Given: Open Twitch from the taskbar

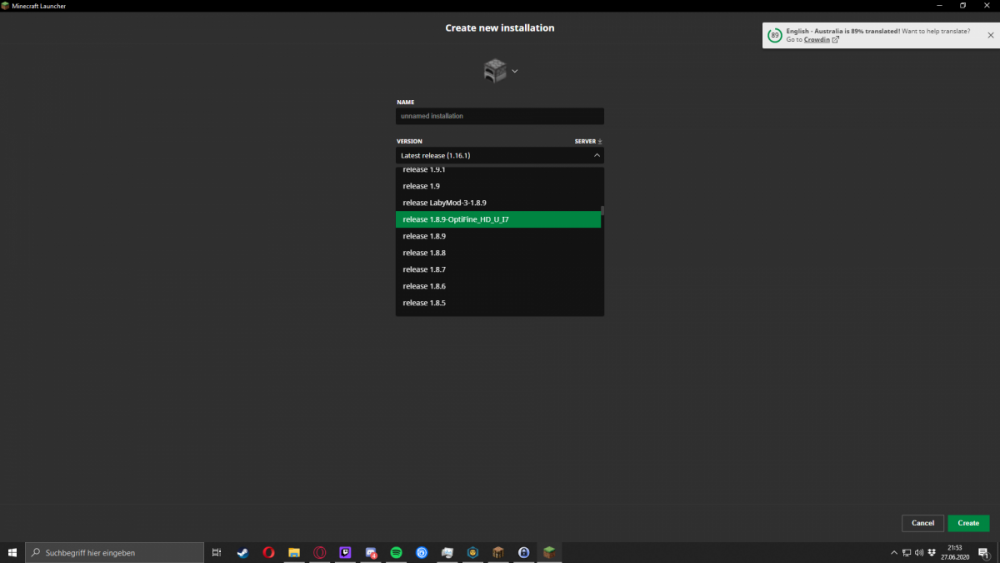Looking at the screenshot, I should pos(345,552).
